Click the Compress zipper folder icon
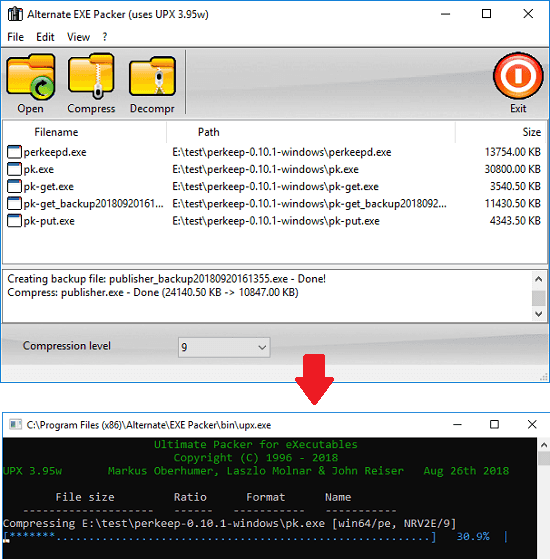Viewport: 550px width, 560px height. tap(91, 76)
